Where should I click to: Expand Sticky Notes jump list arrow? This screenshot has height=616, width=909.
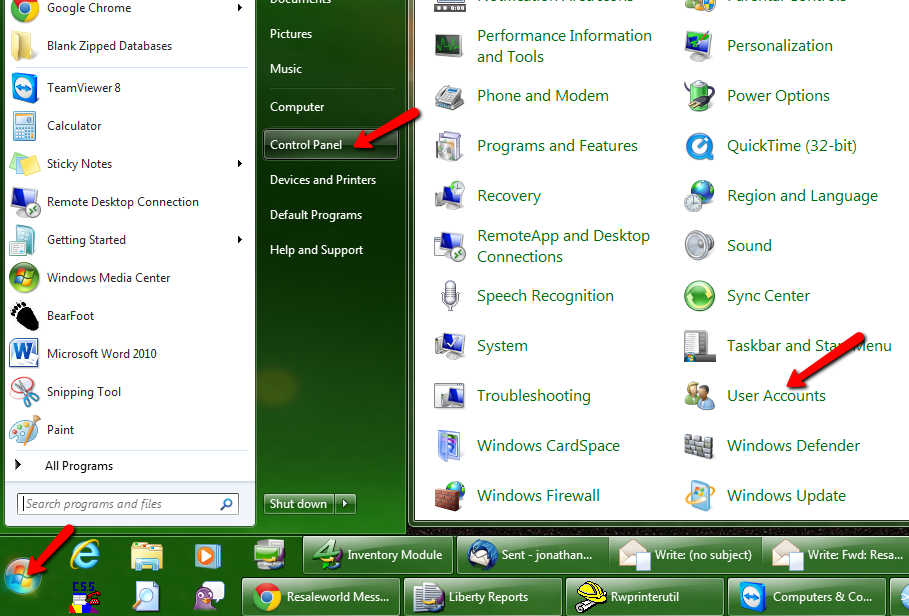point(240,164)
